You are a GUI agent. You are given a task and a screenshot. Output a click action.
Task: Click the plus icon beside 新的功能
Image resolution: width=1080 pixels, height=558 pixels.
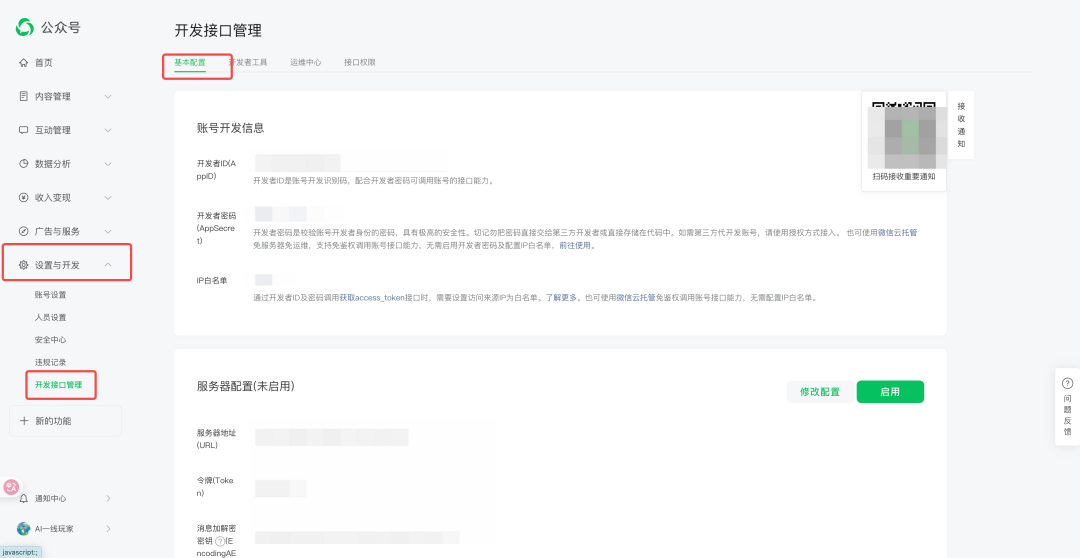[x=24, y=421]
